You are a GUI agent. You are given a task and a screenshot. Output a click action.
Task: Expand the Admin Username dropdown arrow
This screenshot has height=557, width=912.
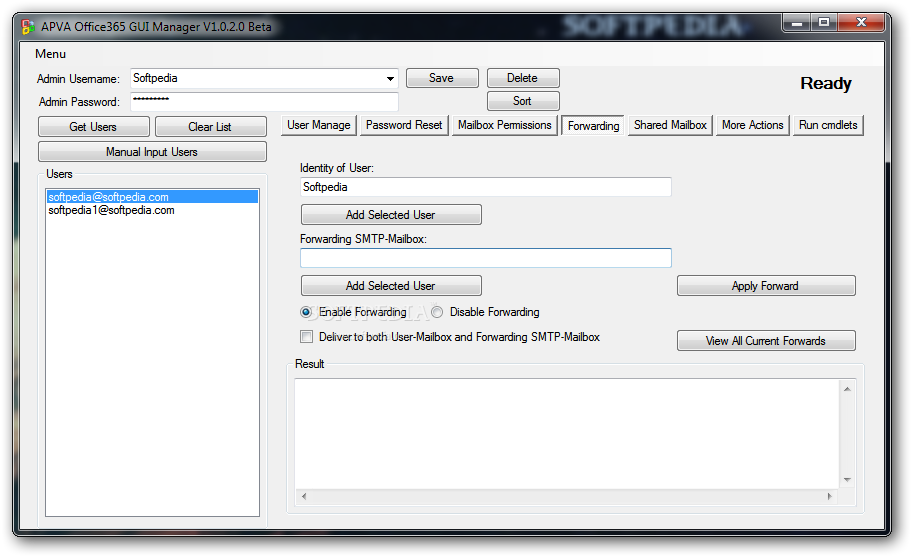click(x=390, y=78)
